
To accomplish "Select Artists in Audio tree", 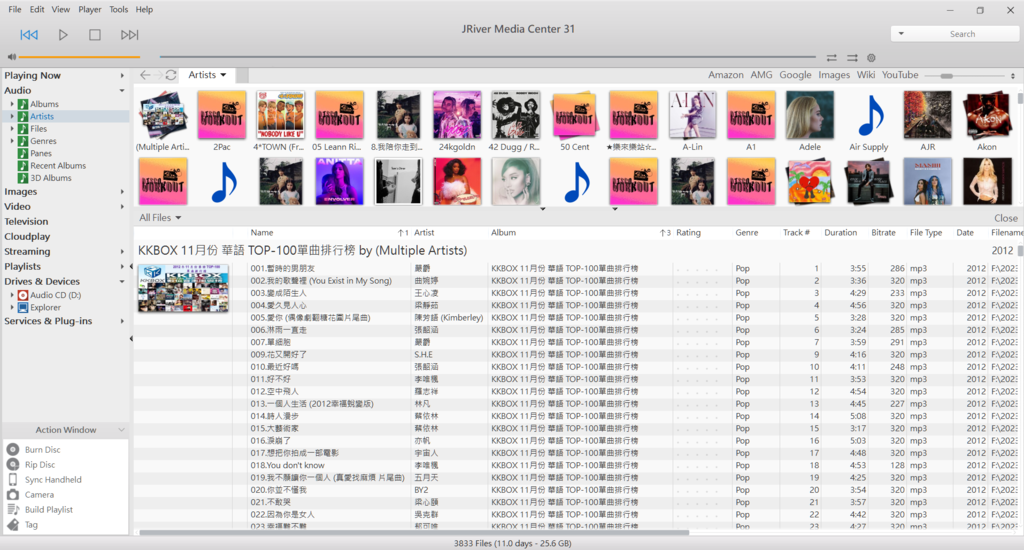I will click(42, 116).
